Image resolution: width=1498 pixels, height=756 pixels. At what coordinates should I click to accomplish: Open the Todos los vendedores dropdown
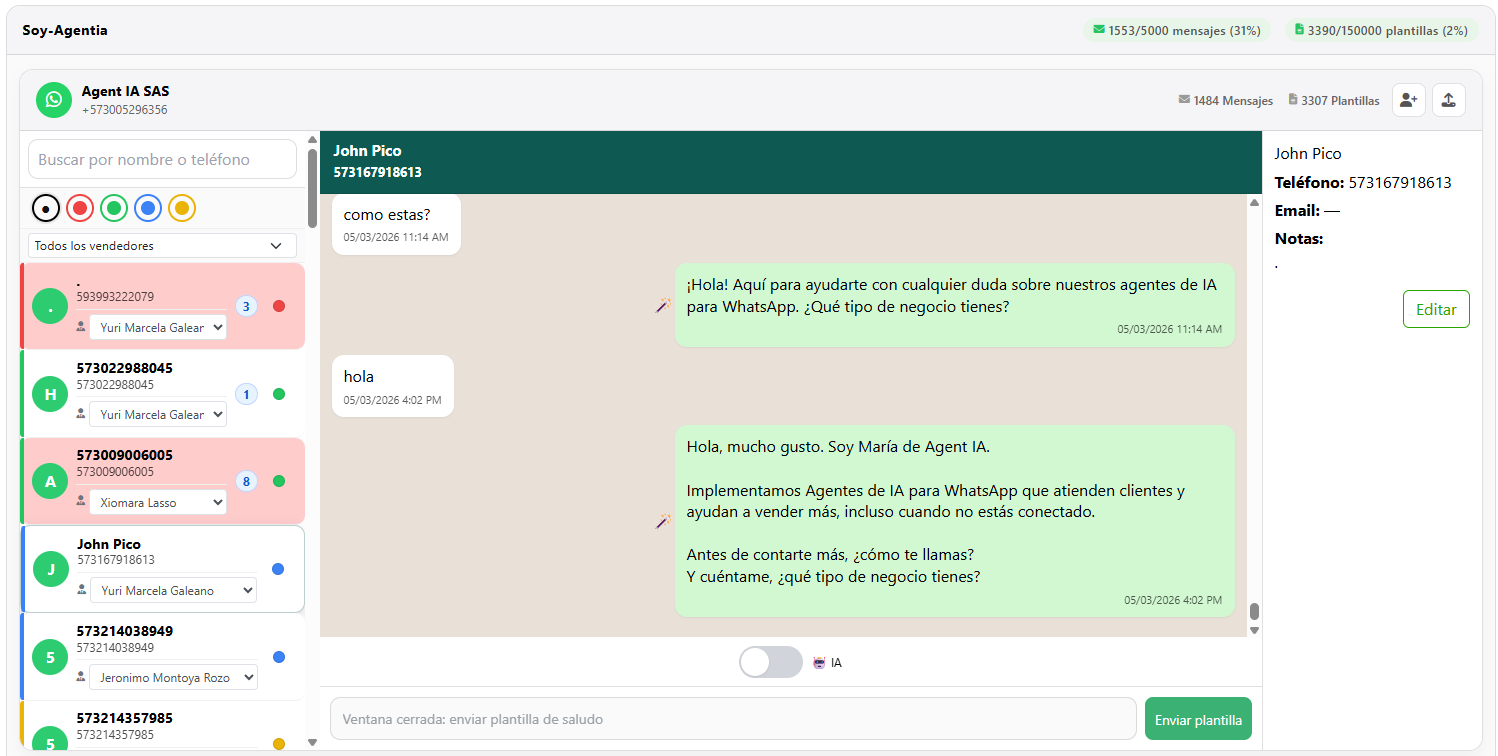(x=162, y=245)
